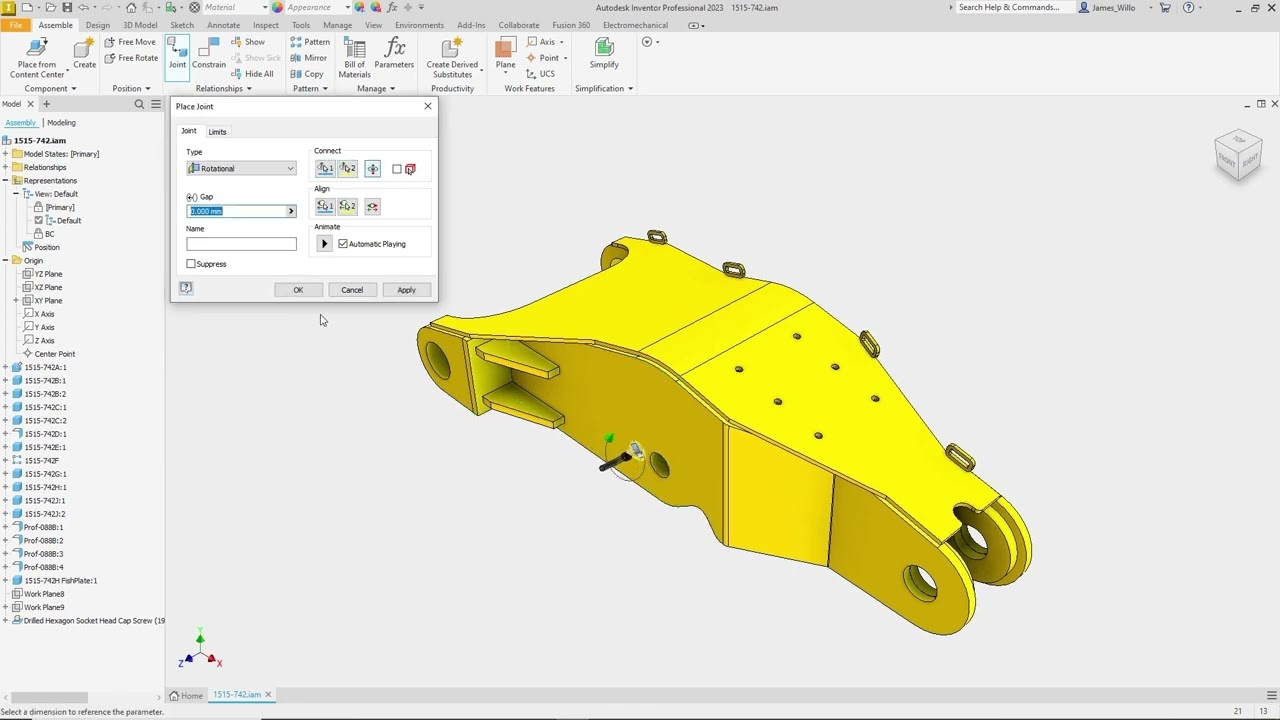Viewport: 1280px width, 720px height.
Task: Click Create Derived Substitutes
Action: [452, 58]
